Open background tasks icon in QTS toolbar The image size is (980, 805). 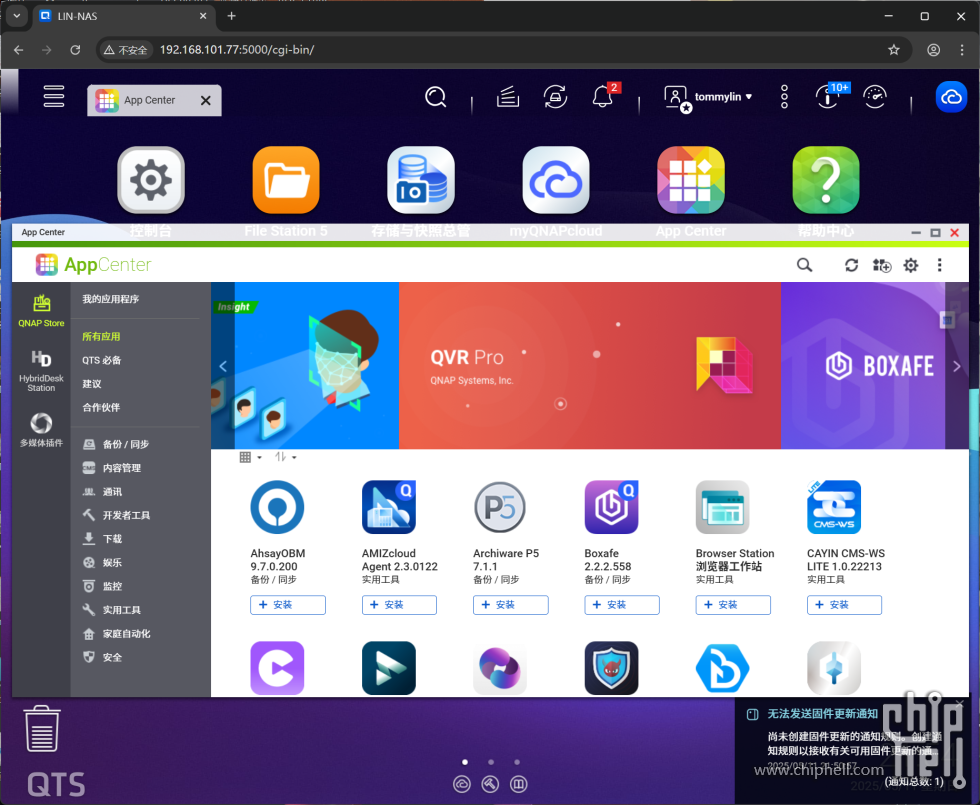pos(508,97)
